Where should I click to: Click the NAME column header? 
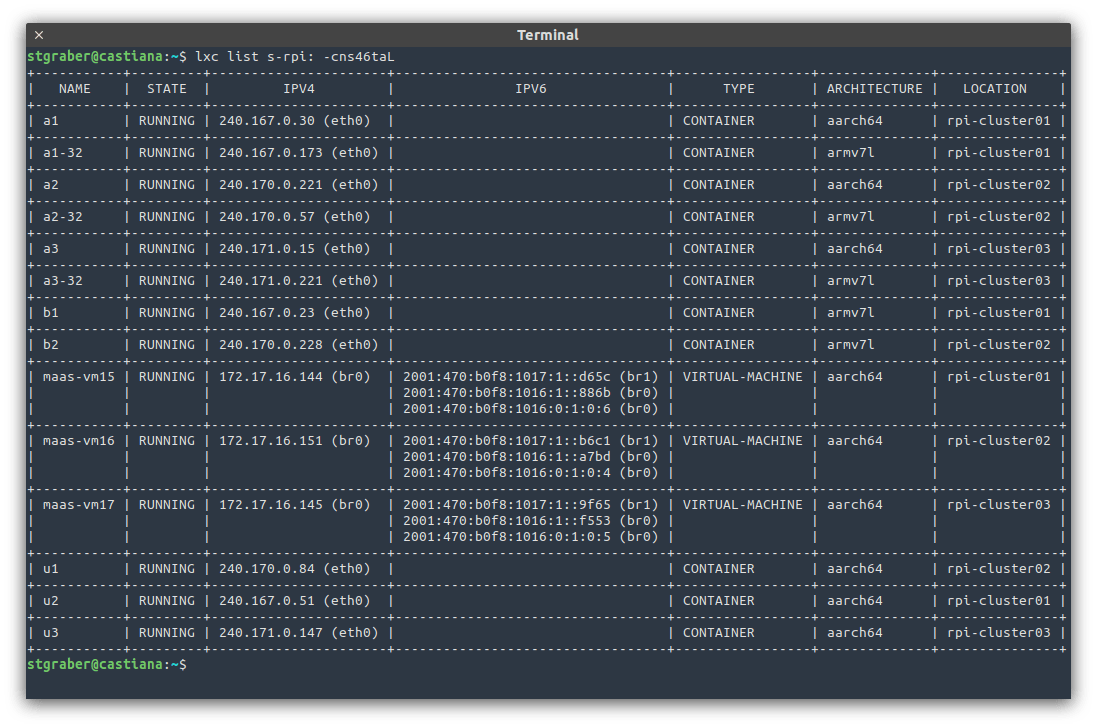(x=74, y=89)
